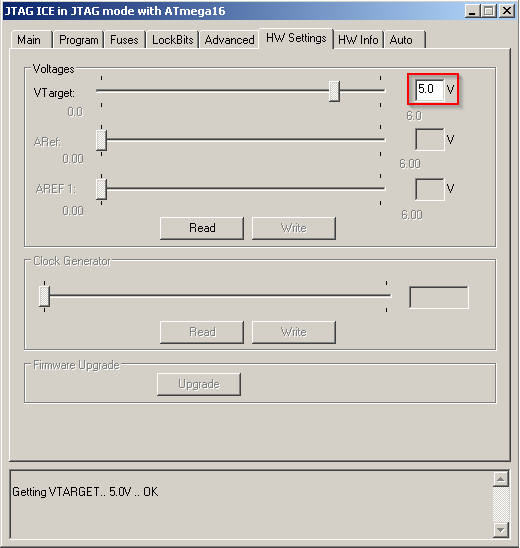
Task: Click the log scrollbar up arrow
Action: pyautogui.click(x=500, y=479)
